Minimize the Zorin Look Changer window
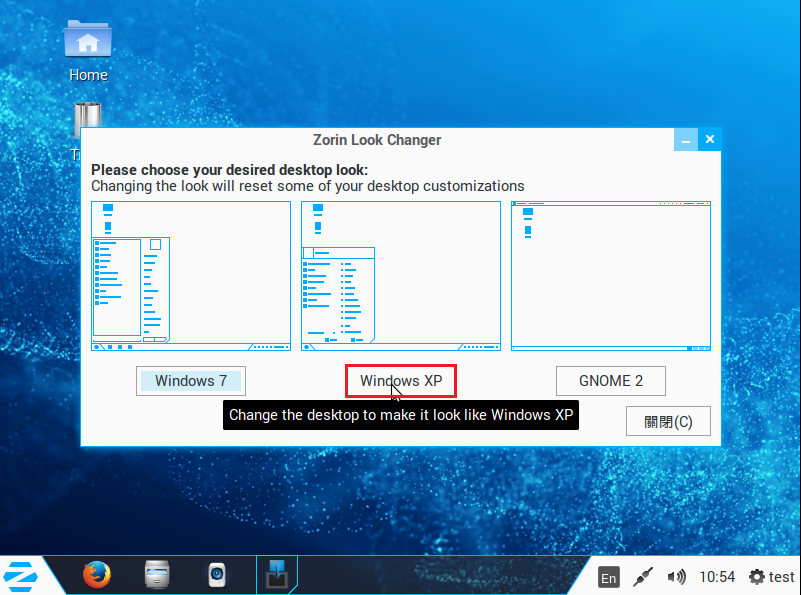 point(686,139)
